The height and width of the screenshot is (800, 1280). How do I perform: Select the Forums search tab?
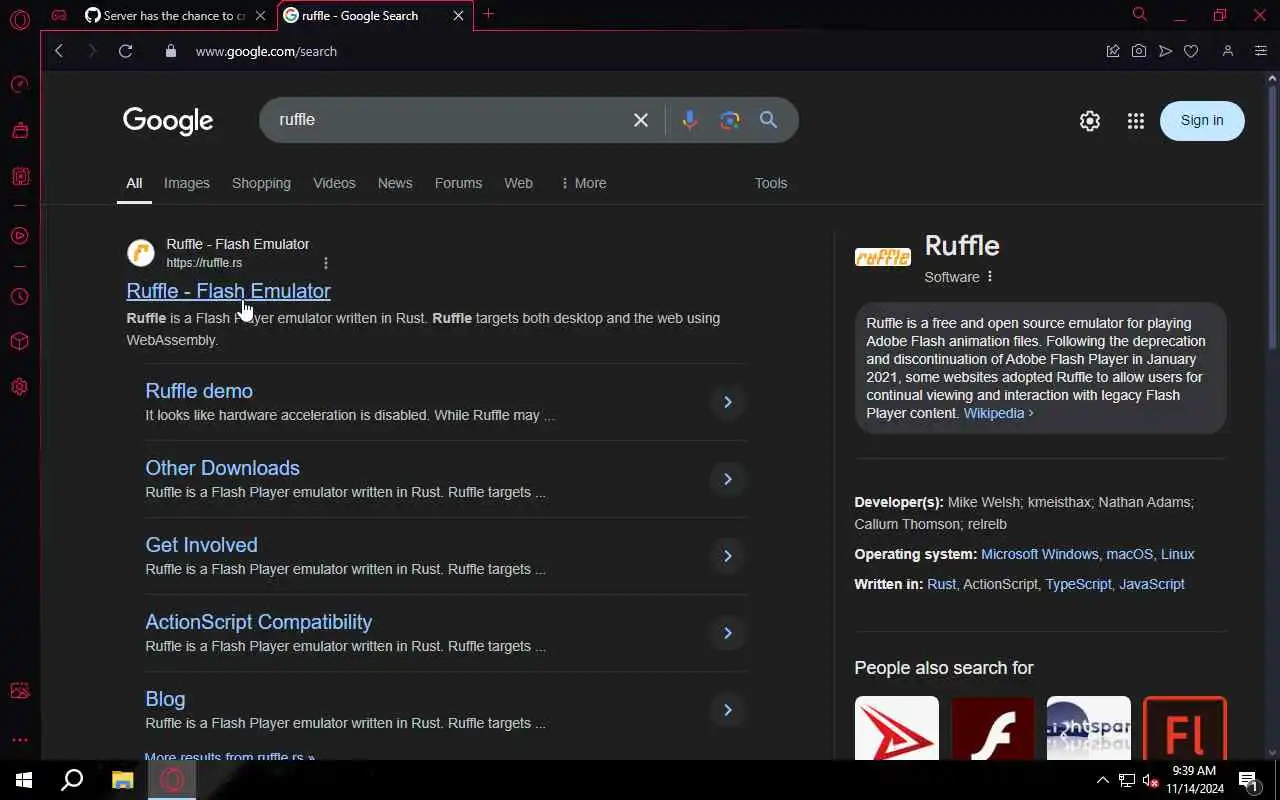pyautogui.click(x=458, y=183)
